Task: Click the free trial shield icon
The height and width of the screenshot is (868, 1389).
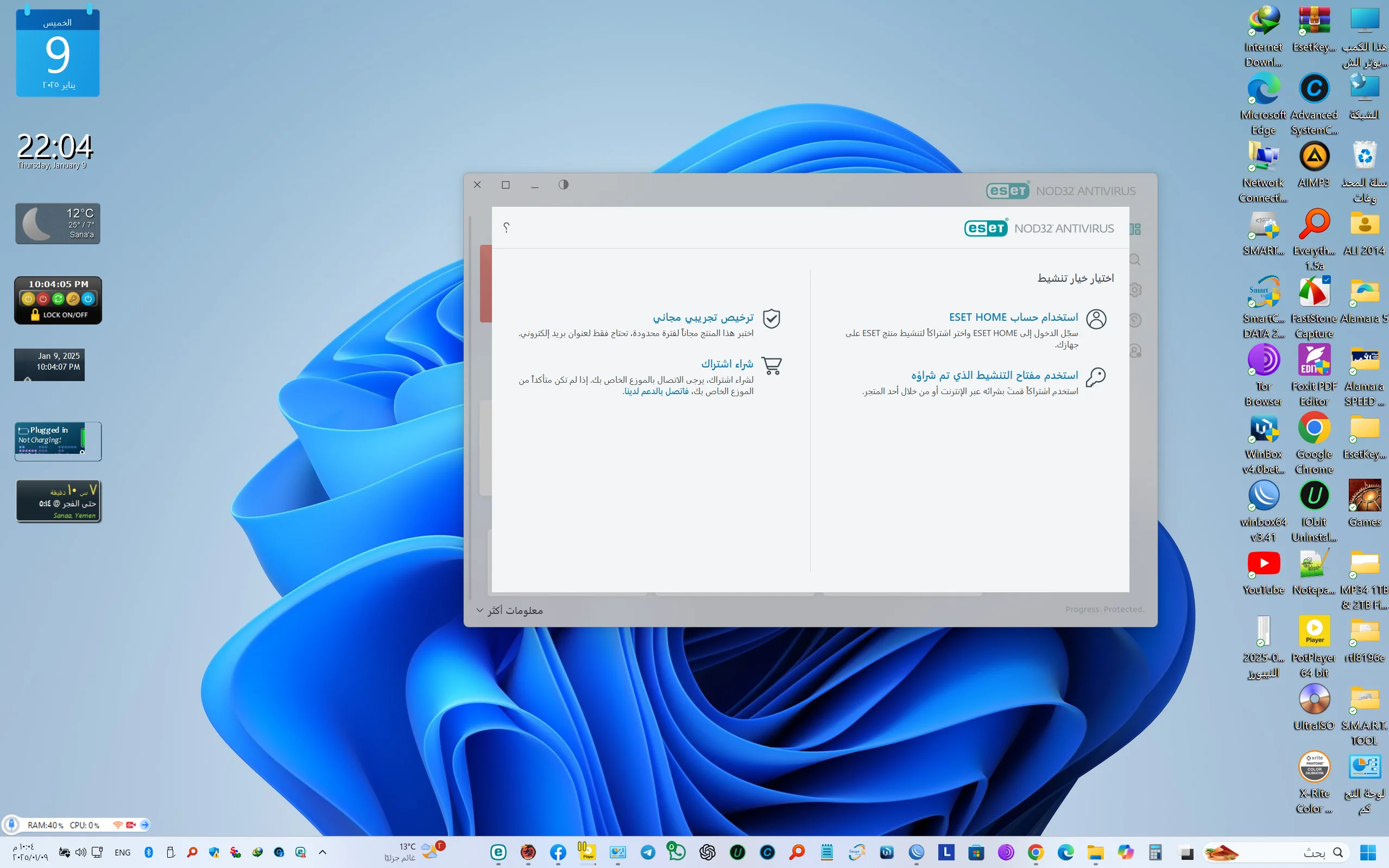Action: tap(771, 319)
